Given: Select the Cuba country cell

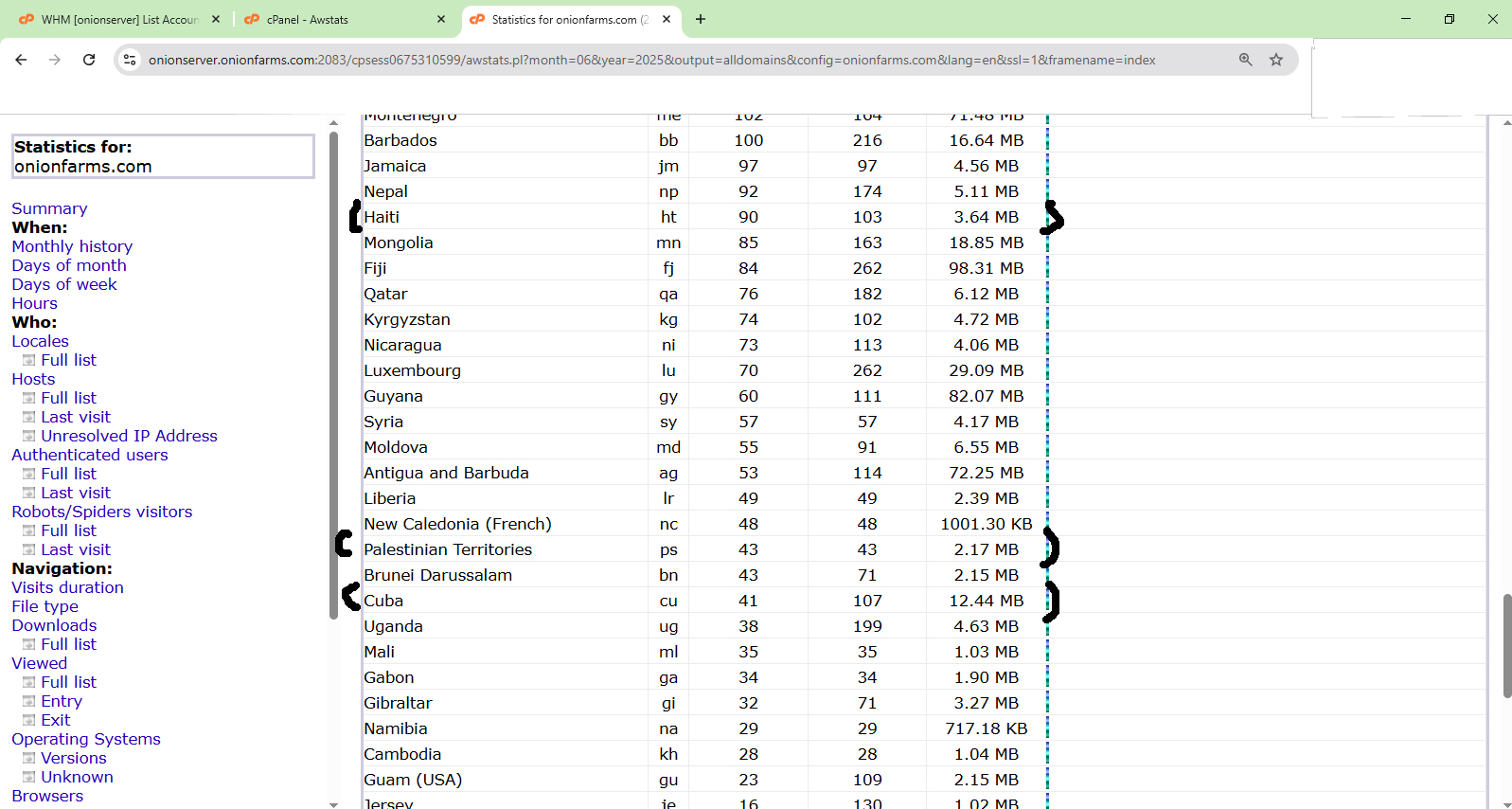Looking at the screenshot, I should tap(506, 601).
